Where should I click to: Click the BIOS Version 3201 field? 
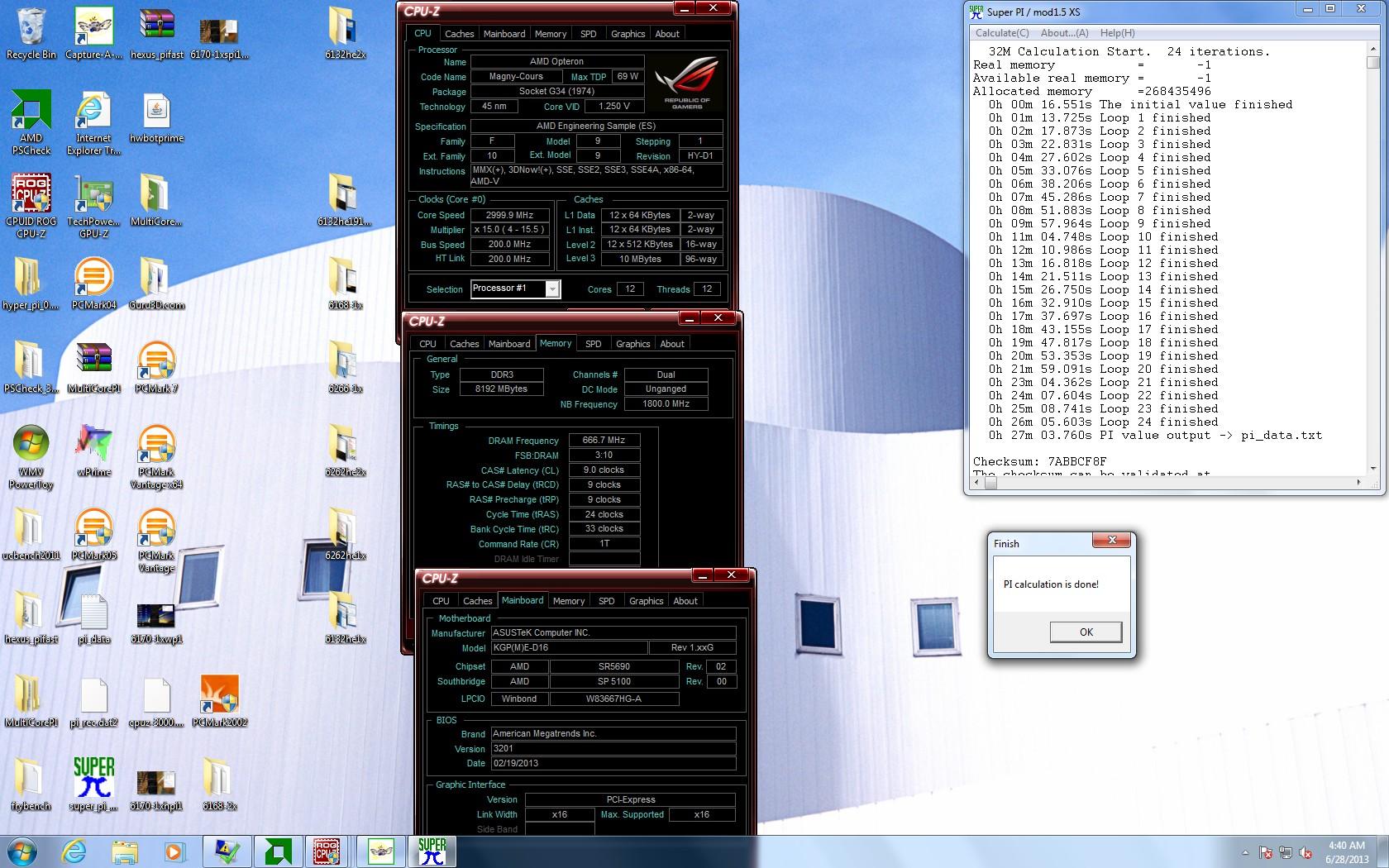613,749
